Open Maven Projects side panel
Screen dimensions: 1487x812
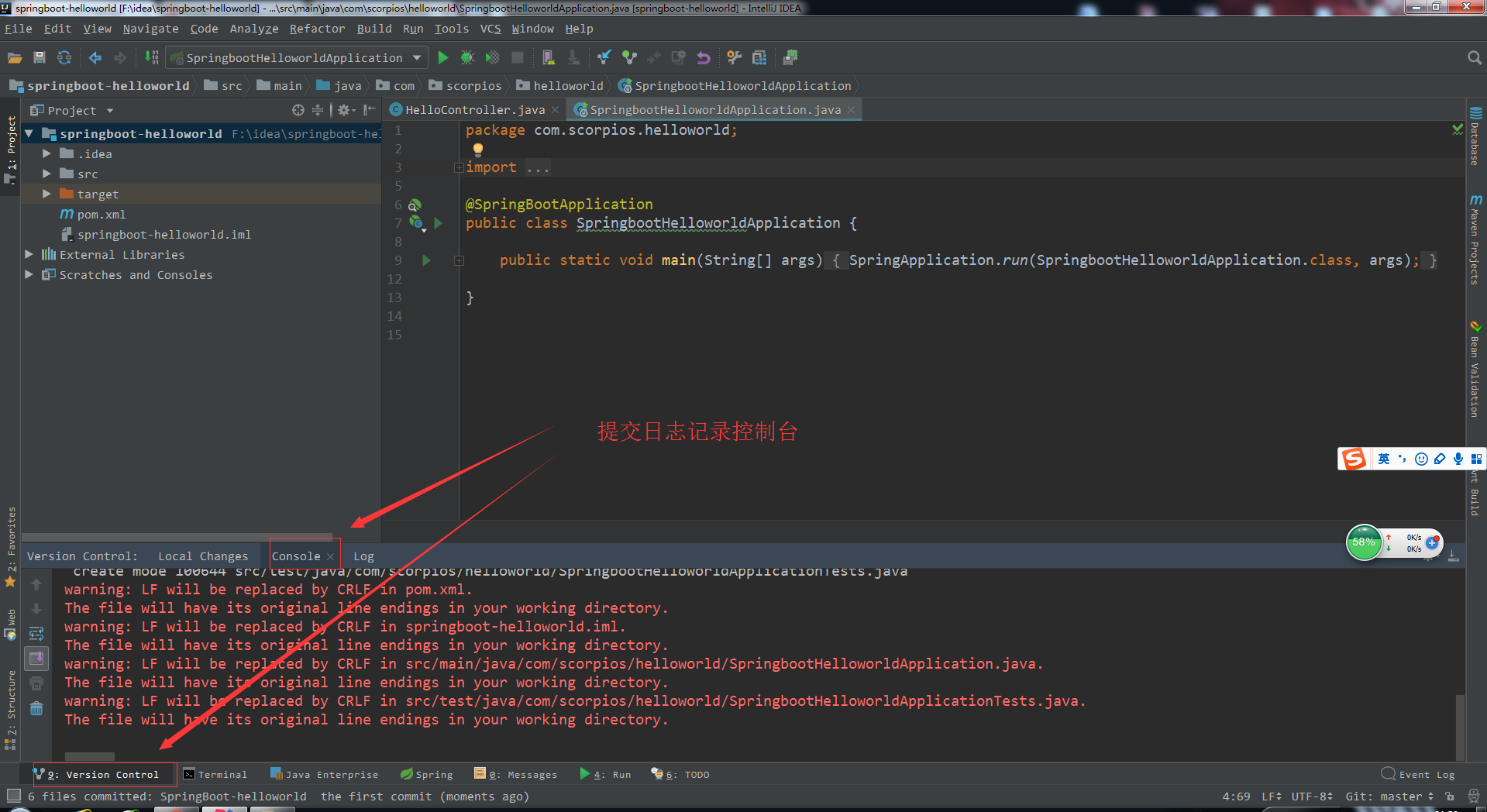coord(1475,240)
